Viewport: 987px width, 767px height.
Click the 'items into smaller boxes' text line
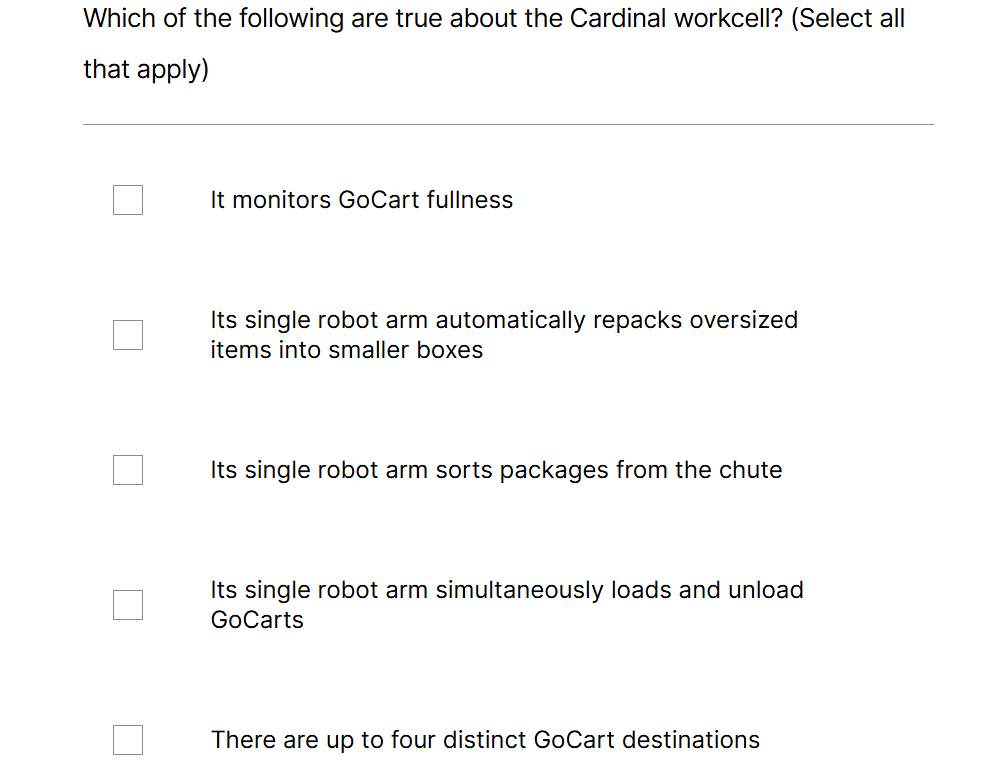tap(346, 350)
